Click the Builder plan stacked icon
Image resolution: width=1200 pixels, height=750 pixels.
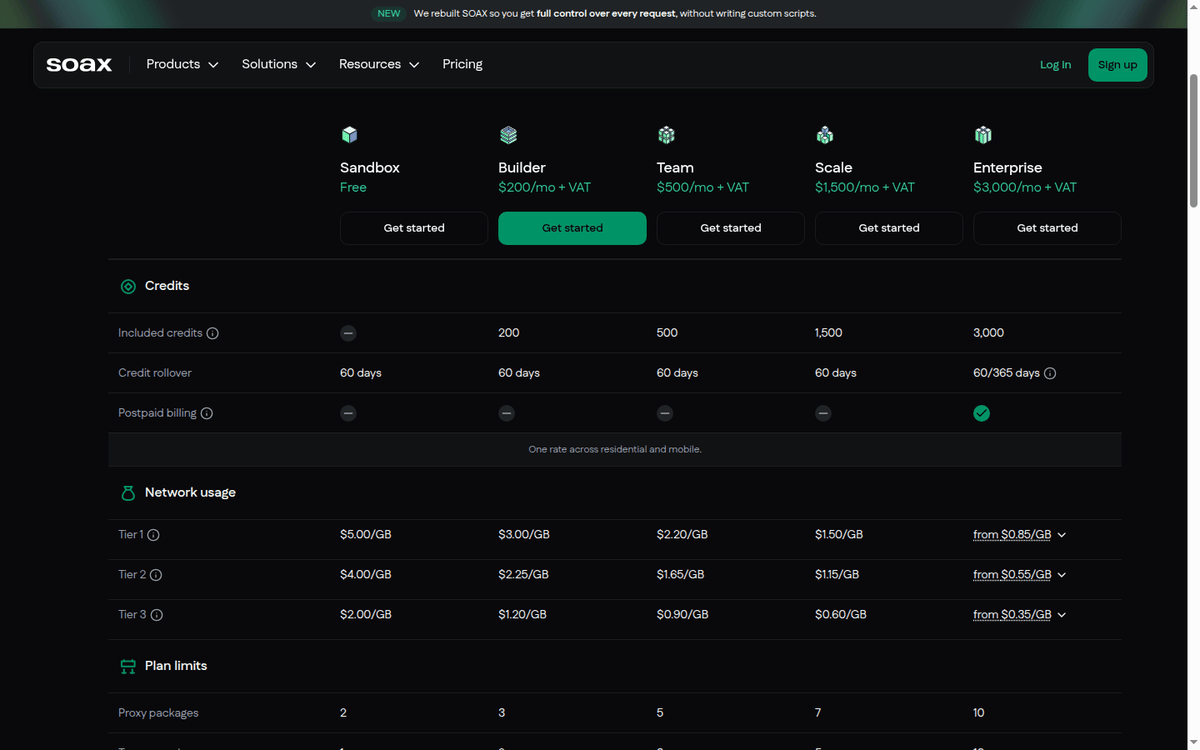point(508,134)
